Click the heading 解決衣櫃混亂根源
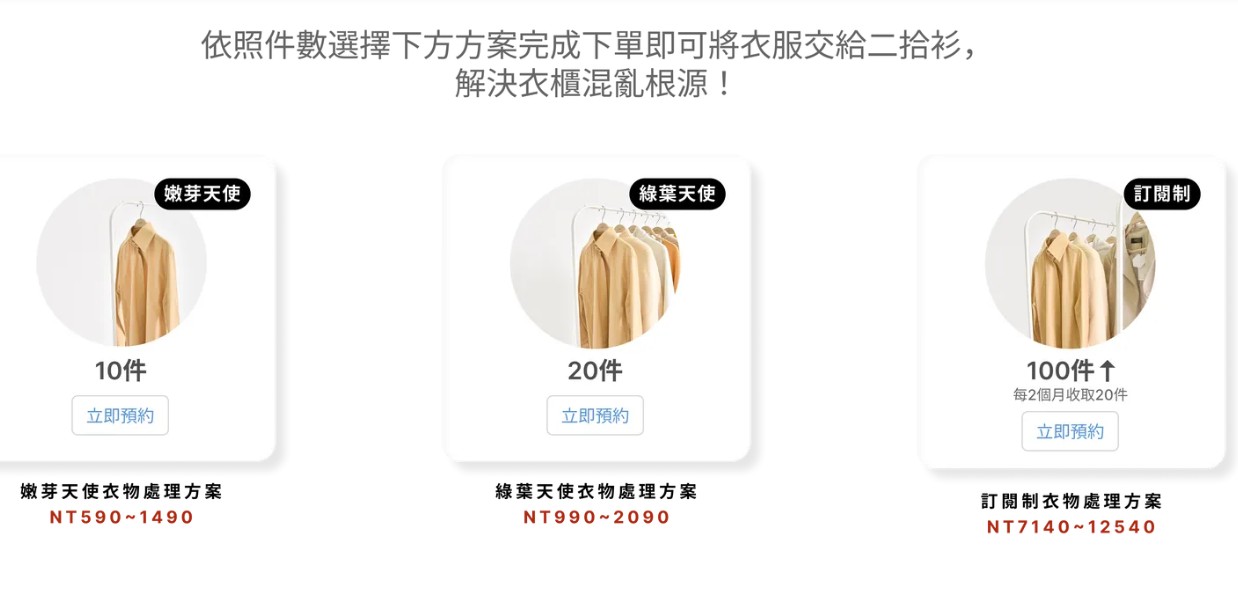The width and height of the screenshot is (1238, 612). click(x=594, y=84)
